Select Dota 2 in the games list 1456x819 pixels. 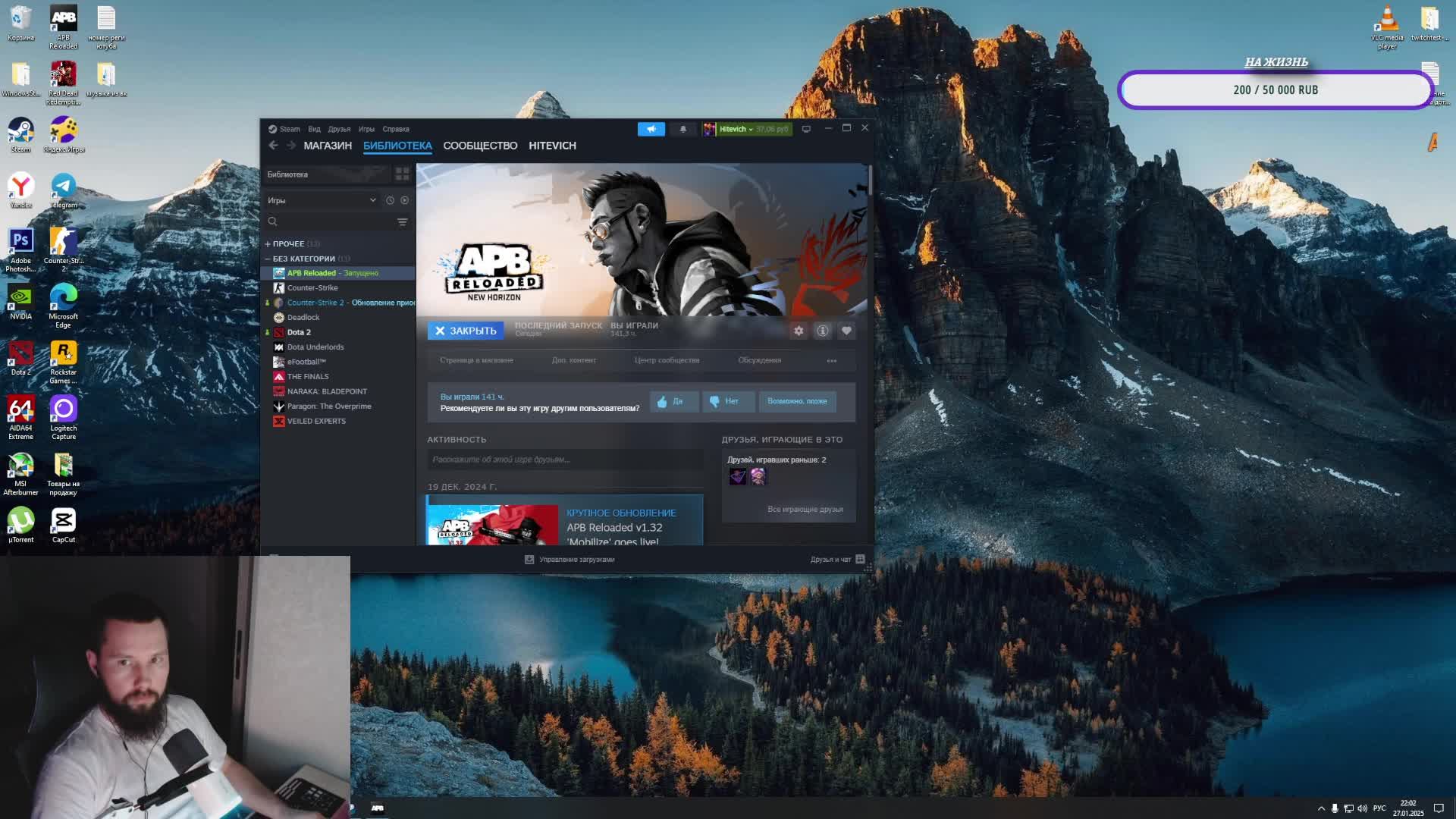299,332
